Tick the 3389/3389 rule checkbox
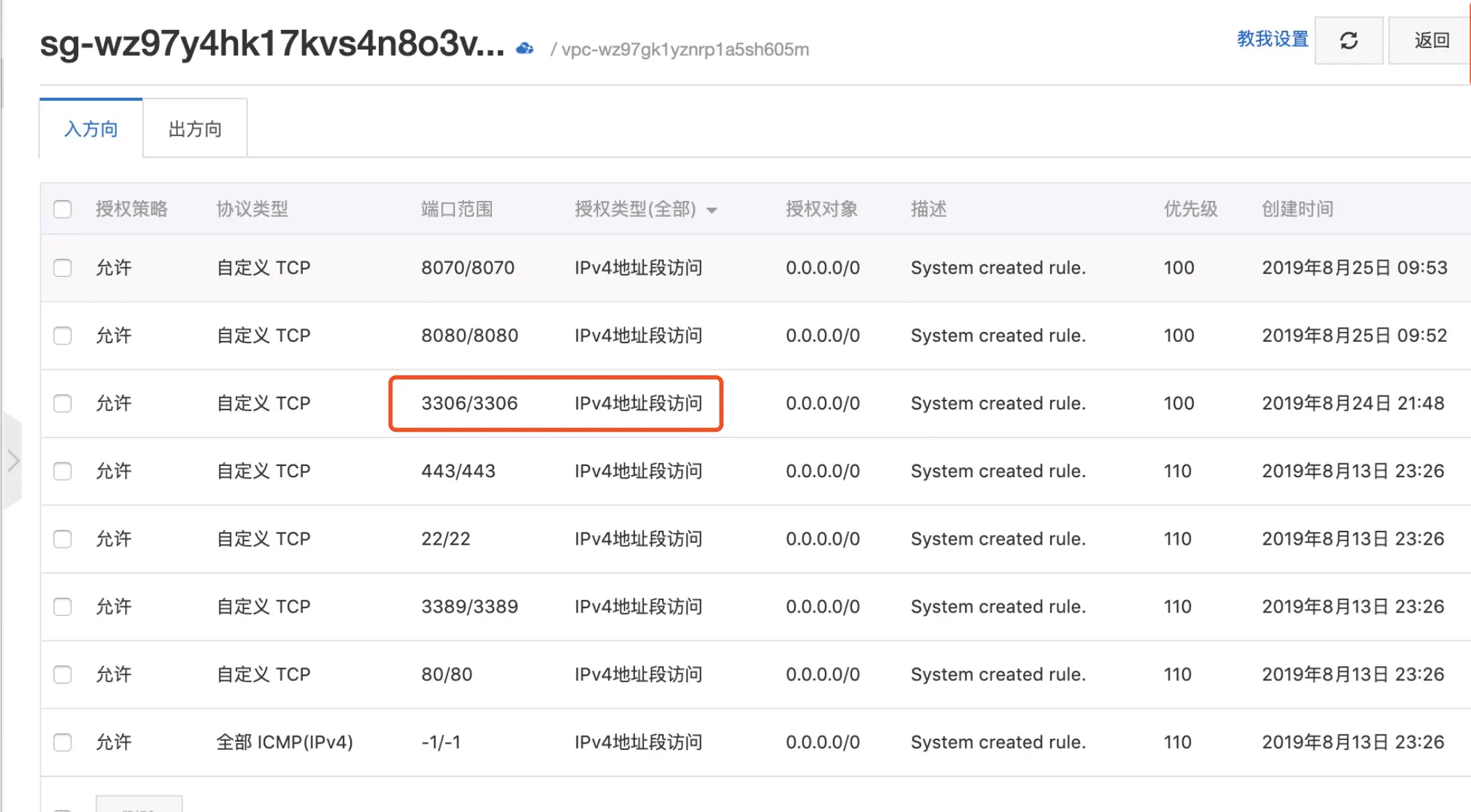 click(63, 606)
